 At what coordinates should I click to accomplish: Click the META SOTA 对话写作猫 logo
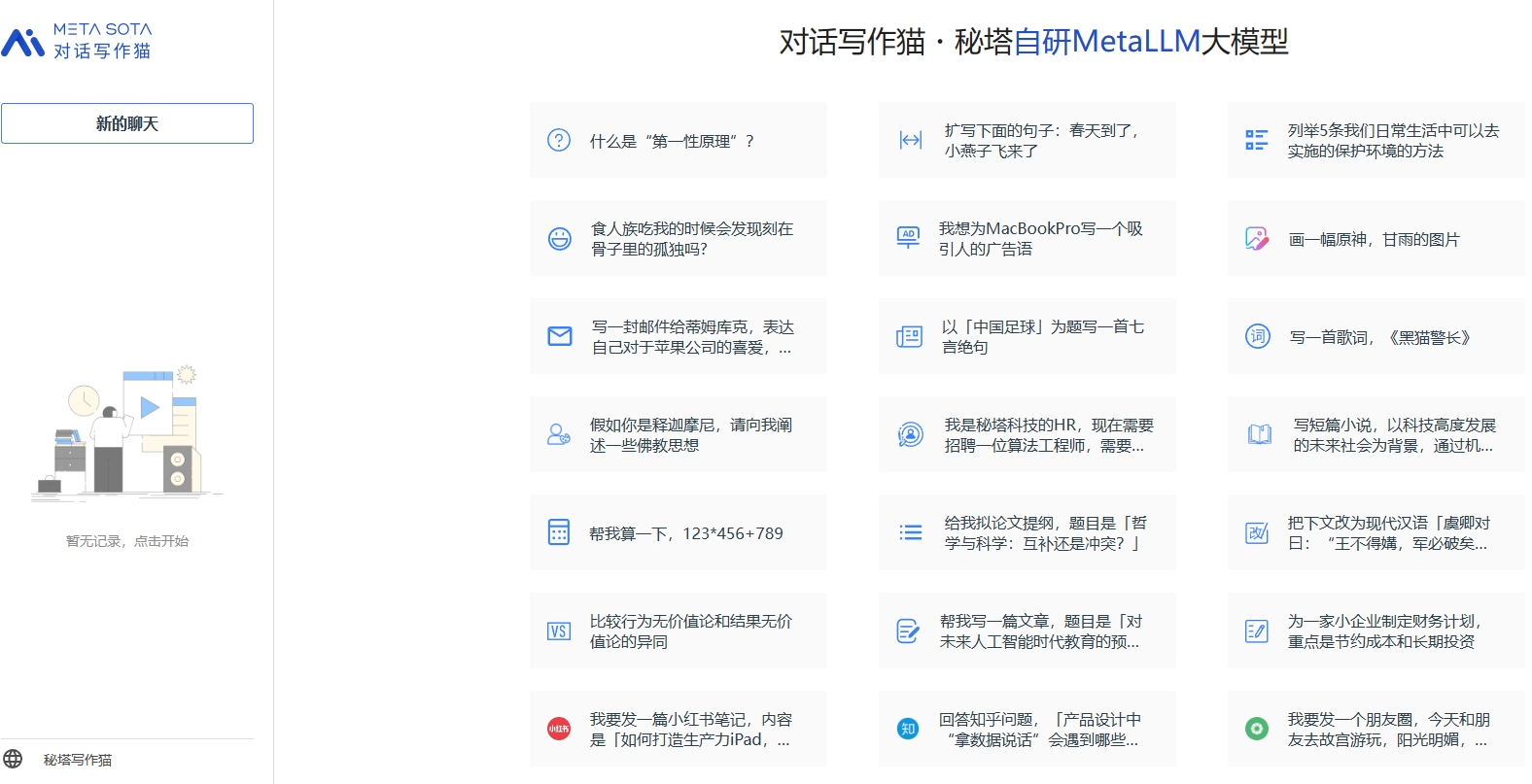click(x=78, y=42)
